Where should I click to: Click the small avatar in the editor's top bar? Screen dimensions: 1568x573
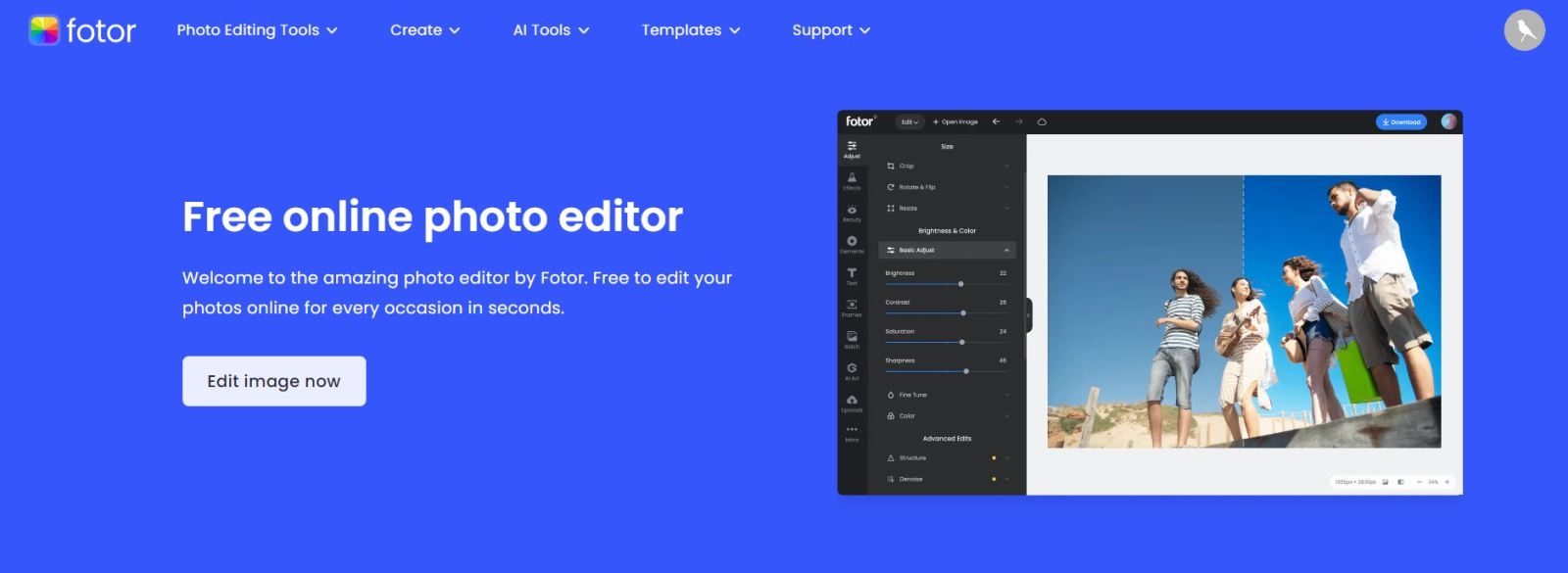1448,121
